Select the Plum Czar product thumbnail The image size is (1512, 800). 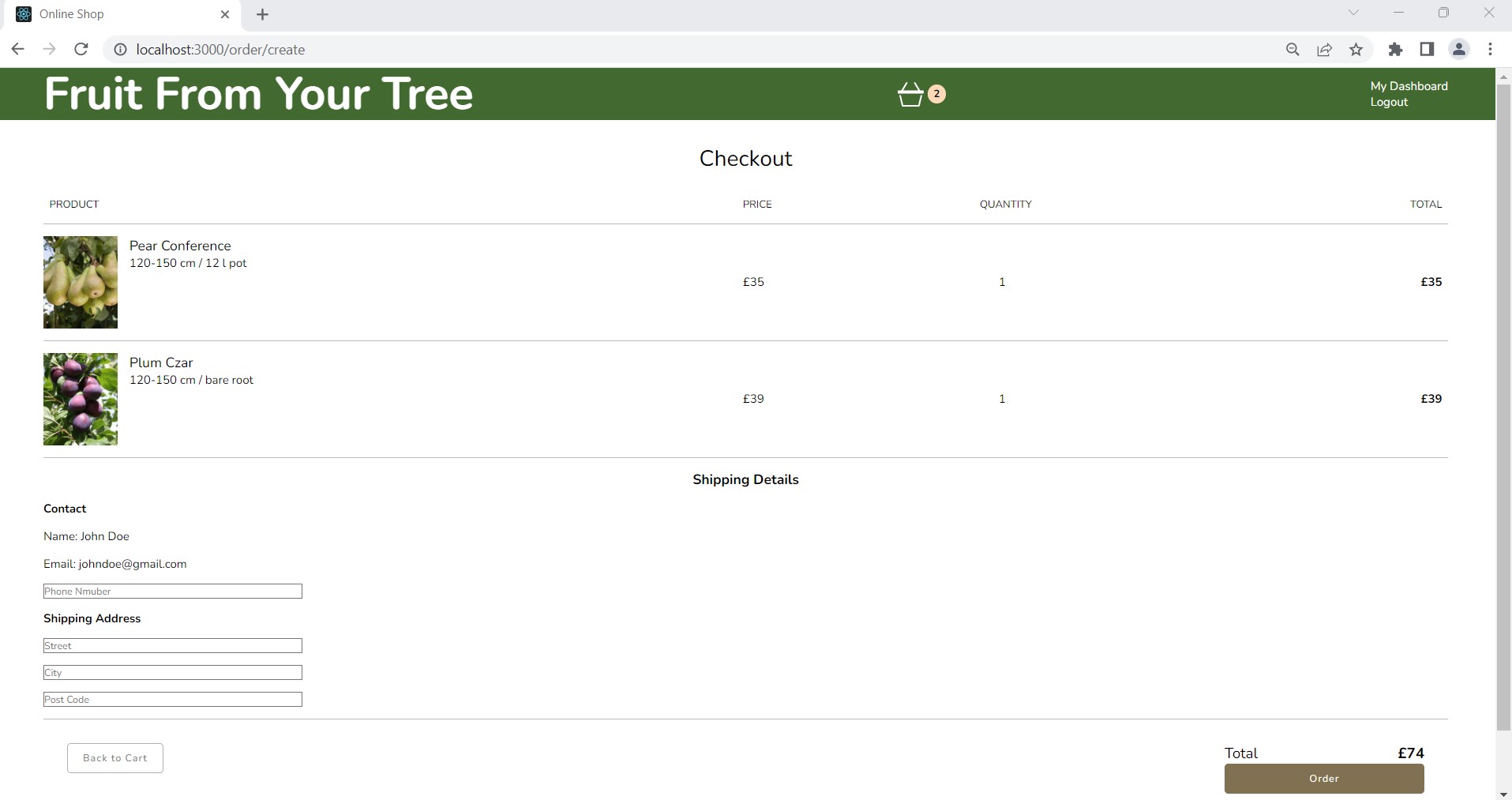pyautogui.click(x=81, y=399)
